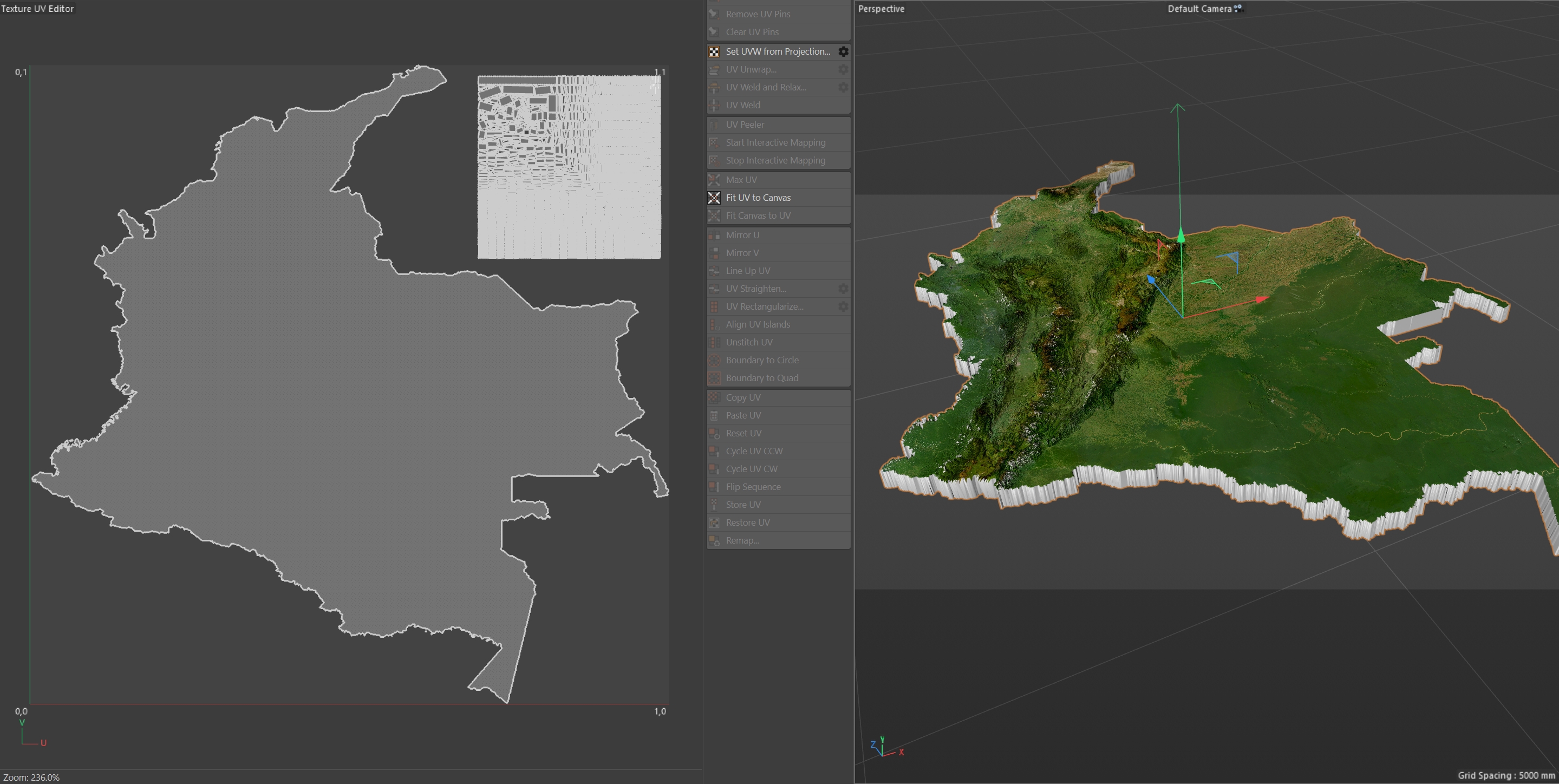Select Fit UV to Canvas command

coord(758,198)
